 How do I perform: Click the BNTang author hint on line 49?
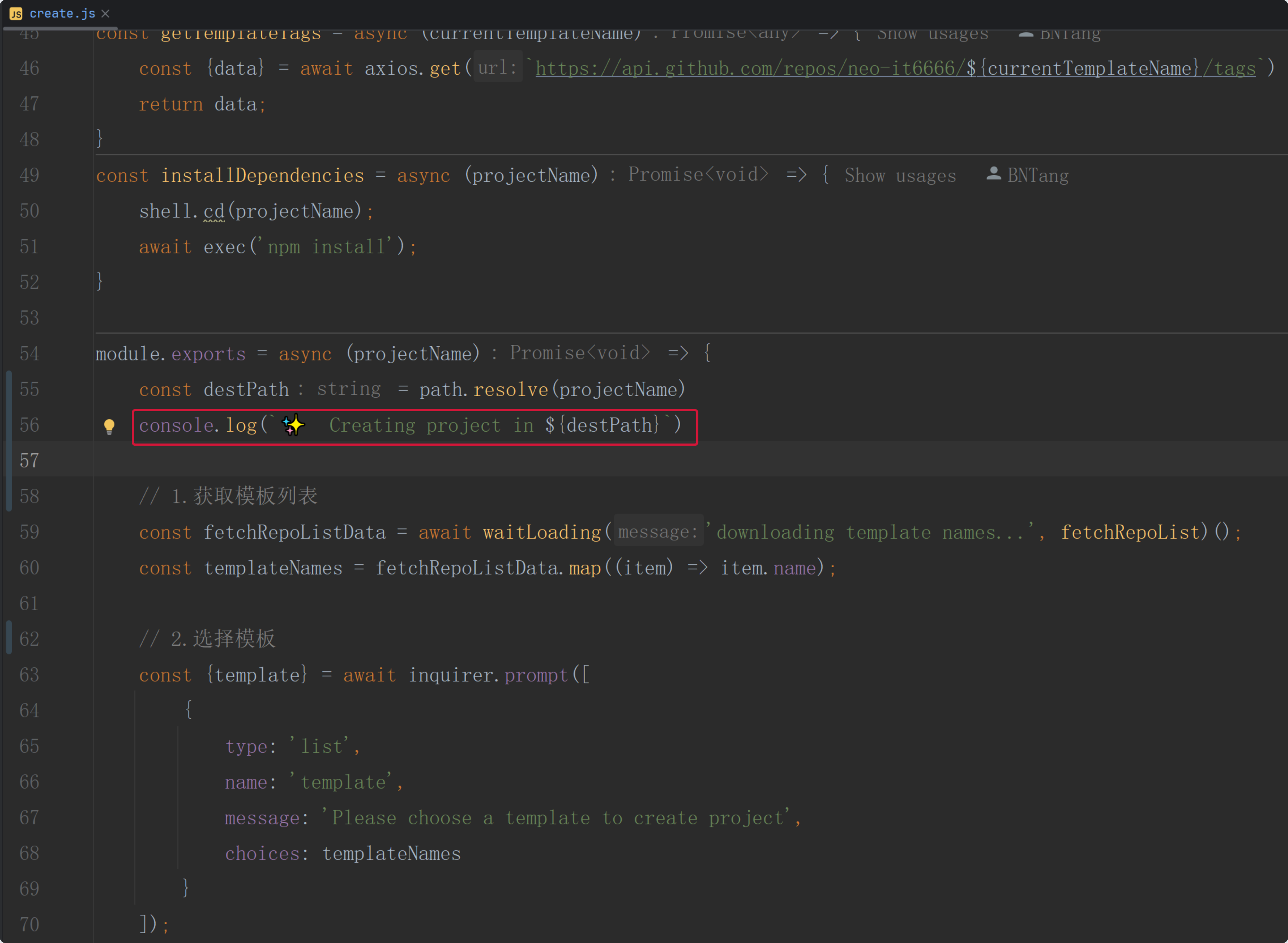point(1038,175)
